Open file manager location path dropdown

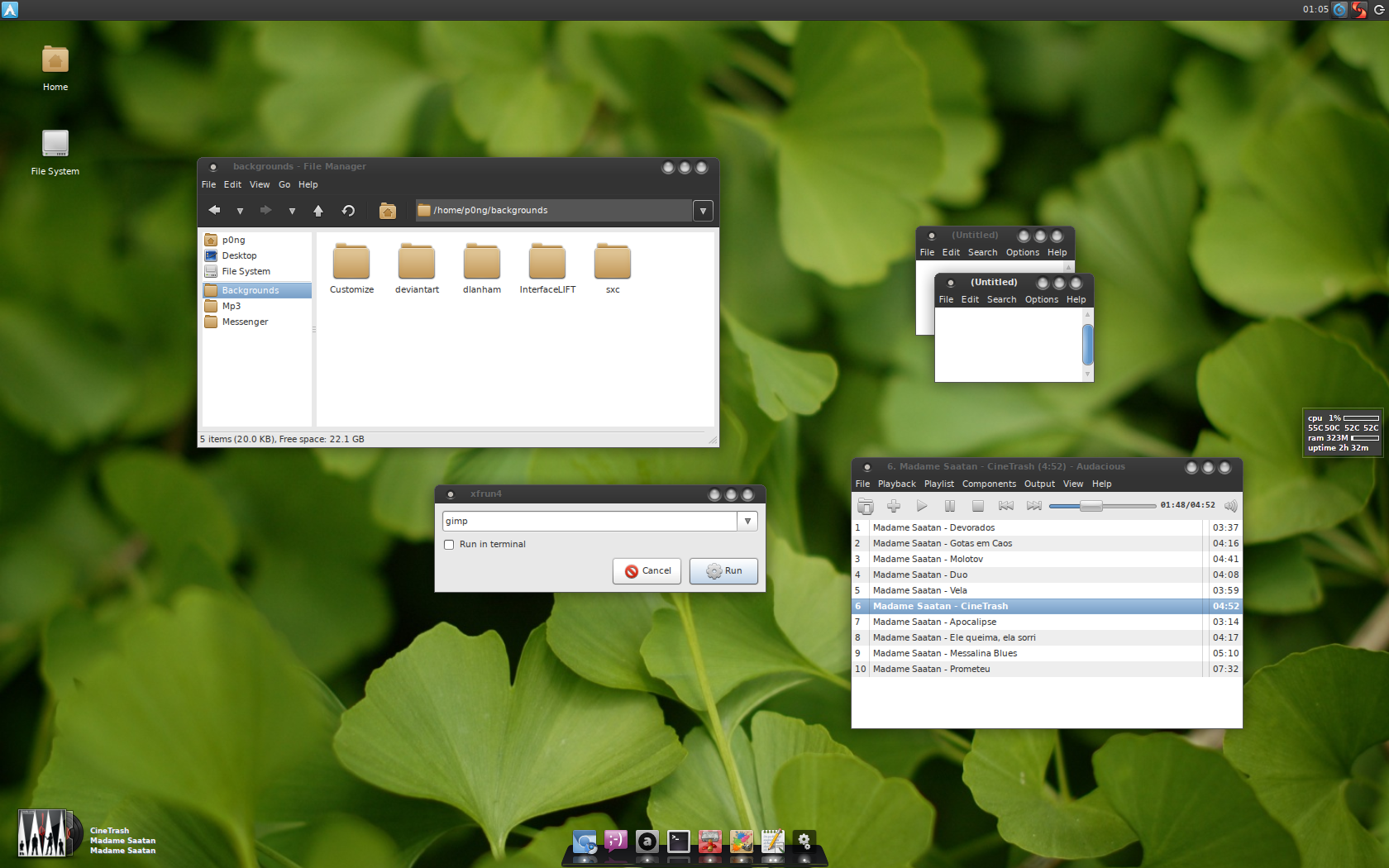703,211
